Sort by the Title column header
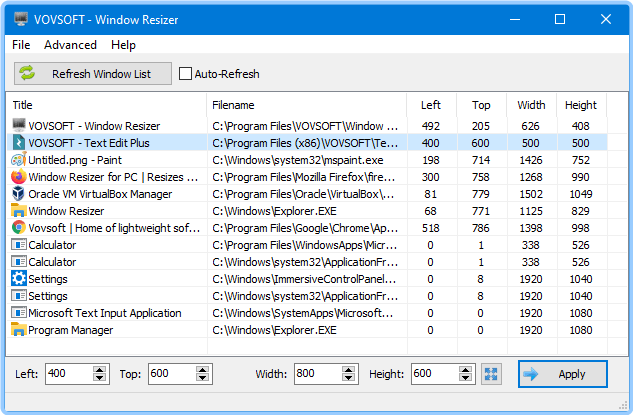 (x=106, y=105)
